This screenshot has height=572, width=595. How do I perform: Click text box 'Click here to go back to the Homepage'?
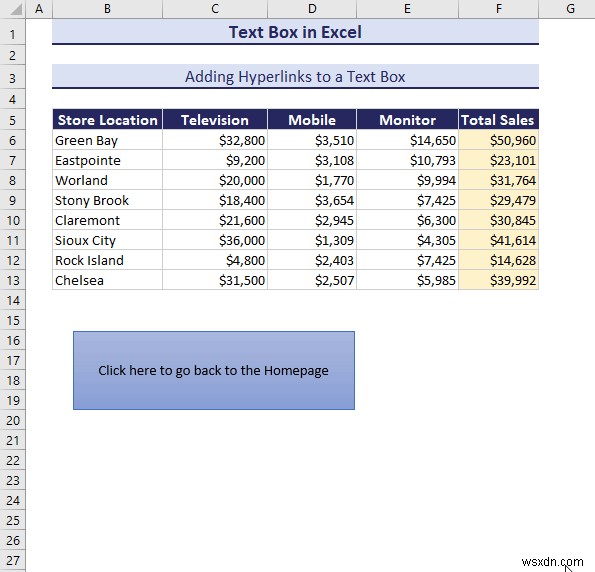pos(214,370)
